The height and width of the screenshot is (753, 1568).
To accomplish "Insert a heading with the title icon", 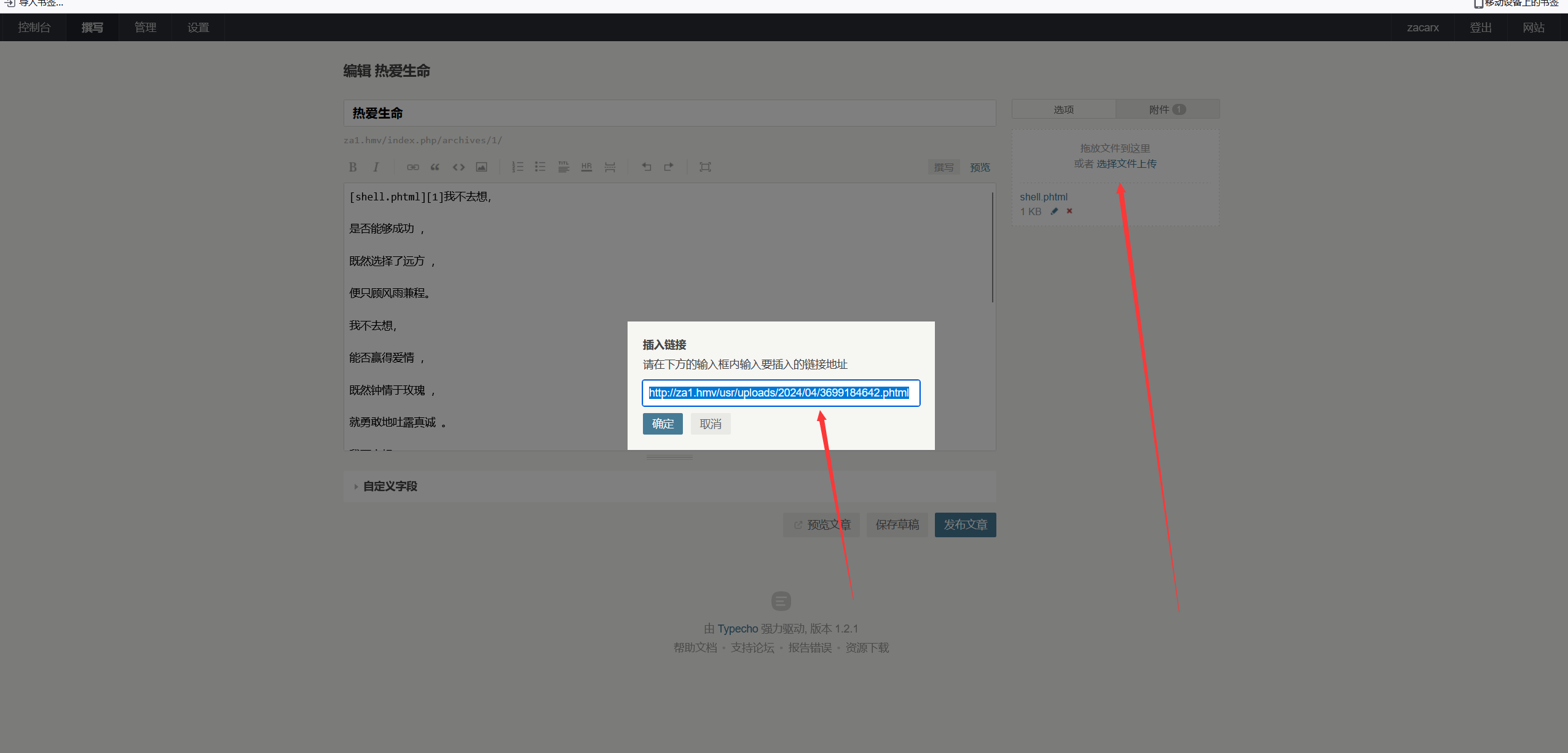I will (564, 167).
